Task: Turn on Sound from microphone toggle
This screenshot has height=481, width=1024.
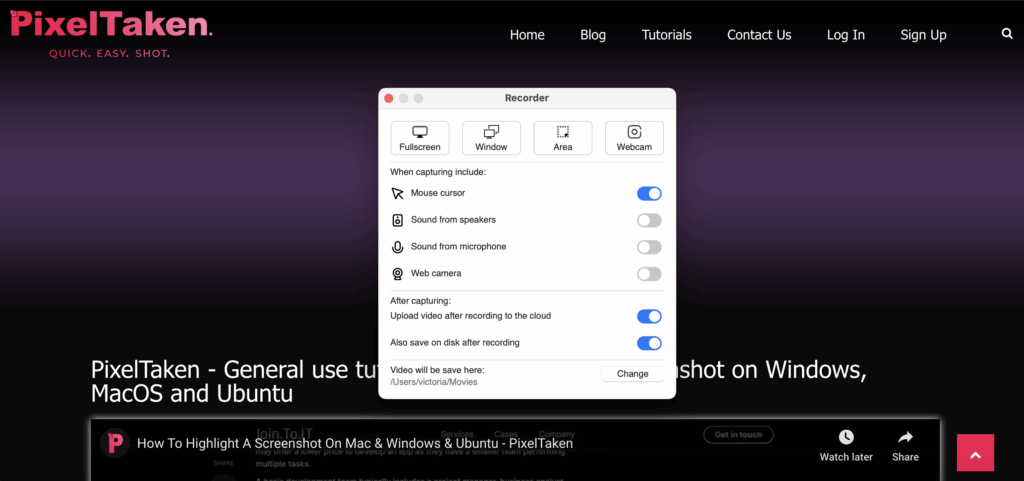Action: pyautogui.click(x=649, y=247)
